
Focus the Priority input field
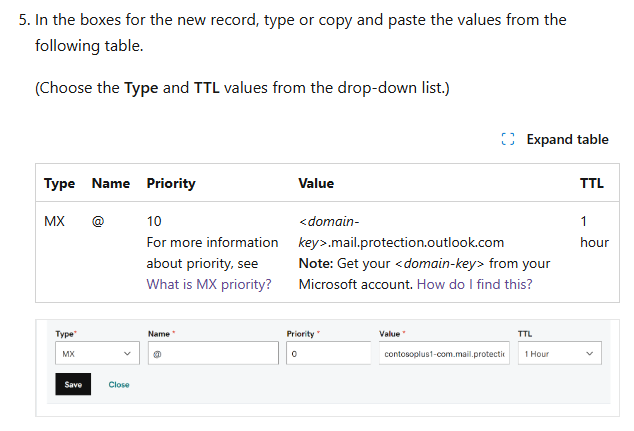coord(325,354)
